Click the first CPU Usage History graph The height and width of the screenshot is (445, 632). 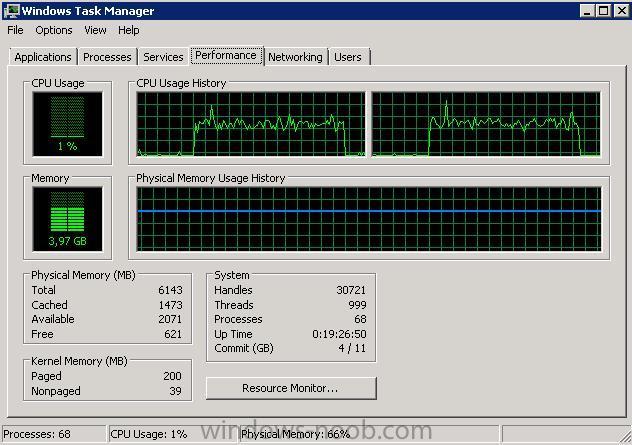tap(251, 124)
